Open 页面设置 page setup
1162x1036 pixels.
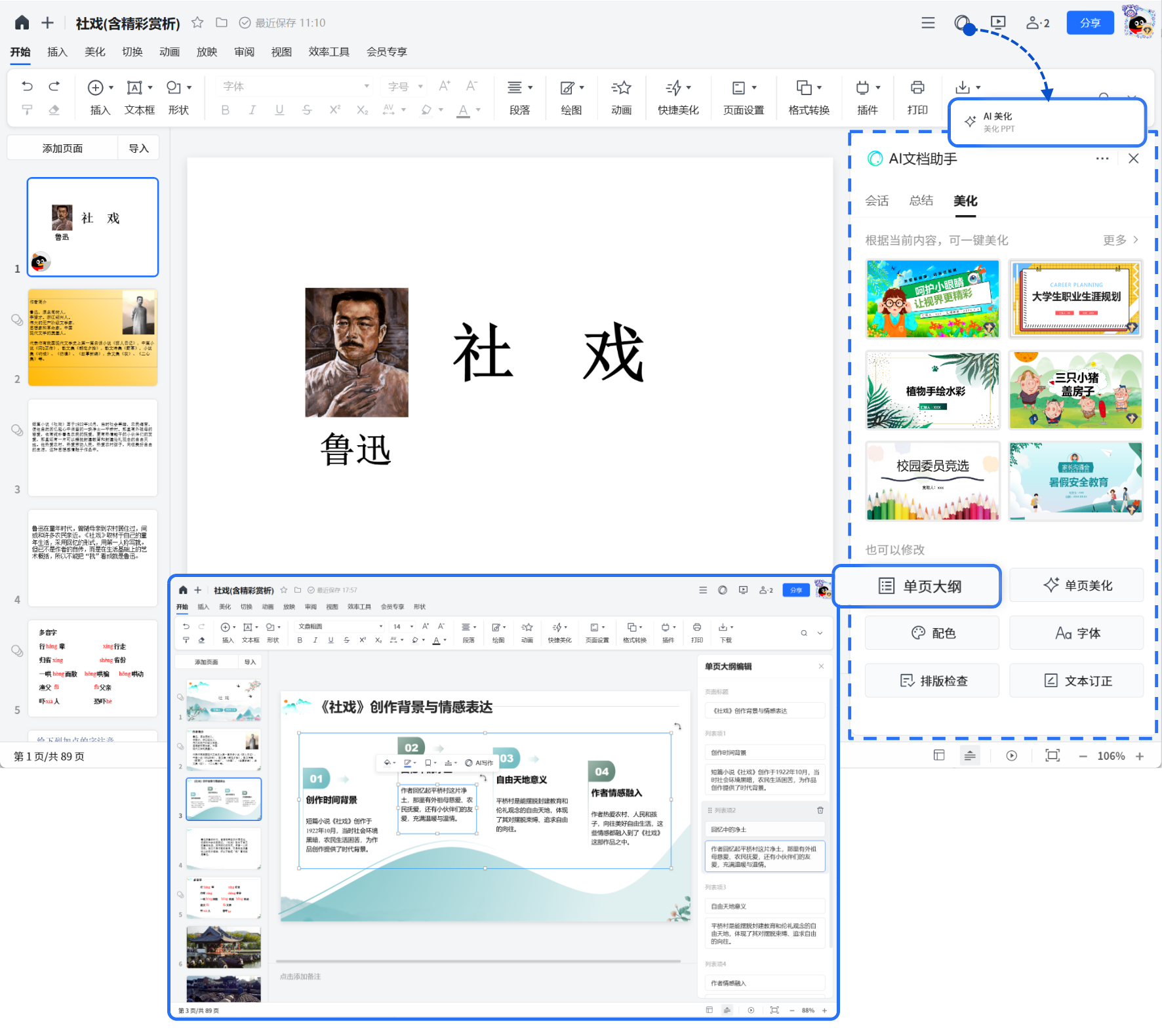(x=742, y=97)
